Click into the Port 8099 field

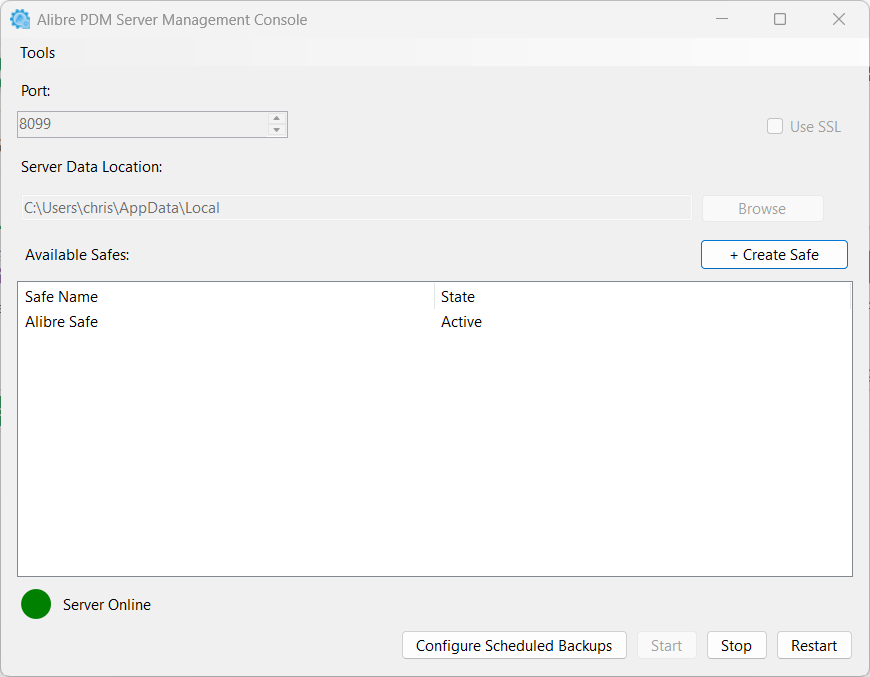point(140,124)
